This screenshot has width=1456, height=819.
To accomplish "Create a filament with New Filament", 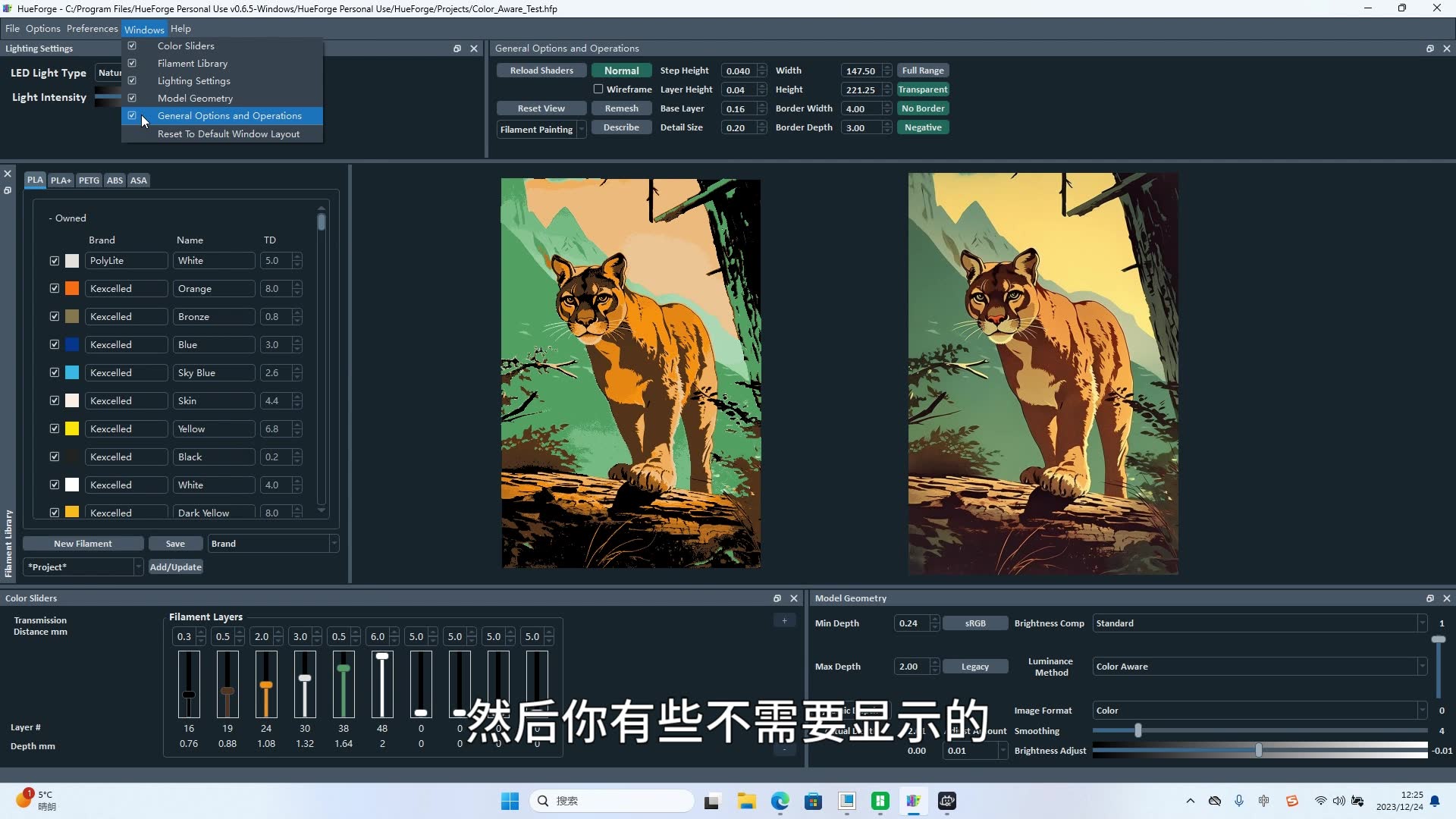I will 83,543.
